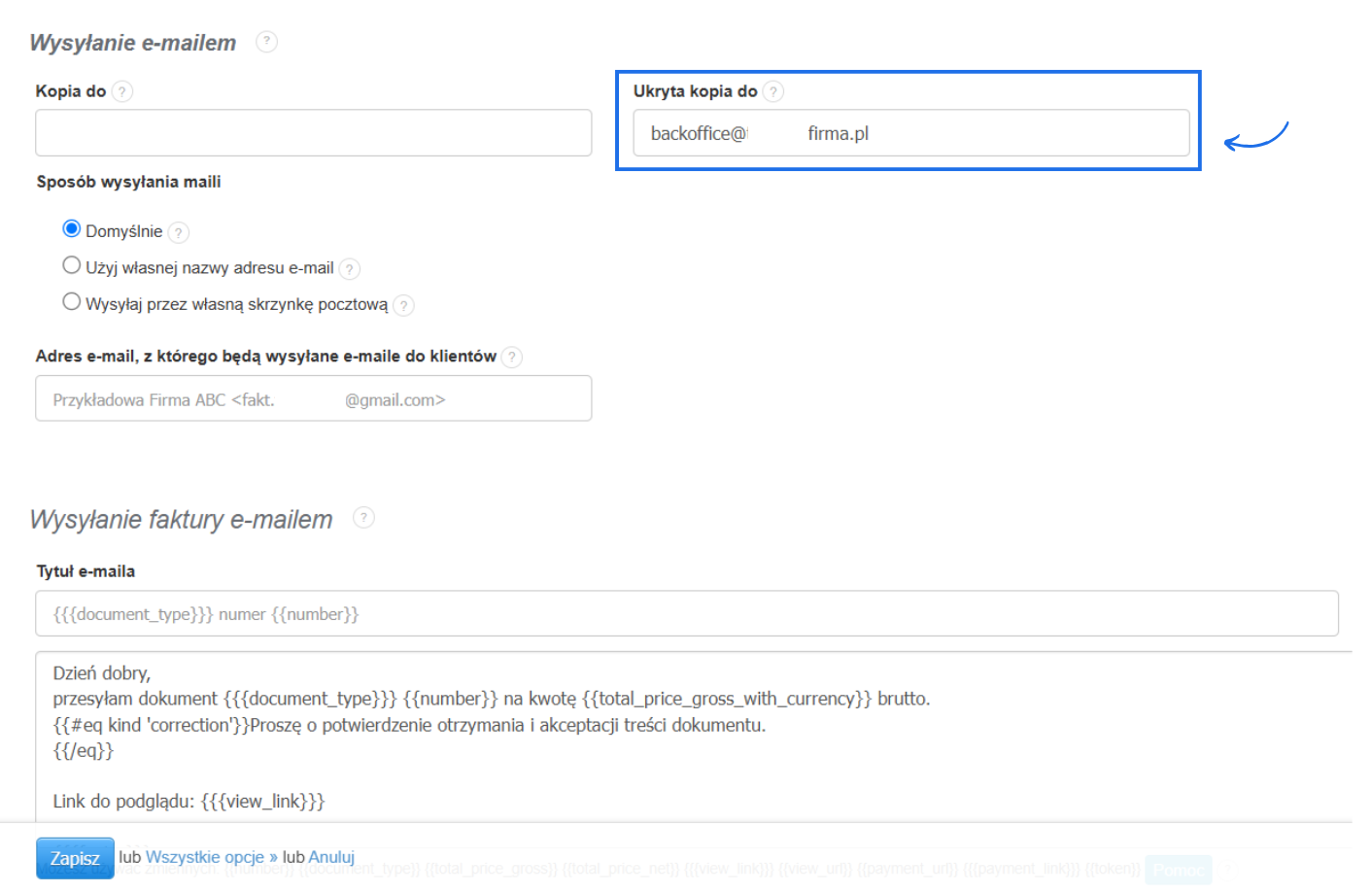
Task: Focus the Ukryta kopia do field
Action: pyautogui.click(x=910, y=133)
